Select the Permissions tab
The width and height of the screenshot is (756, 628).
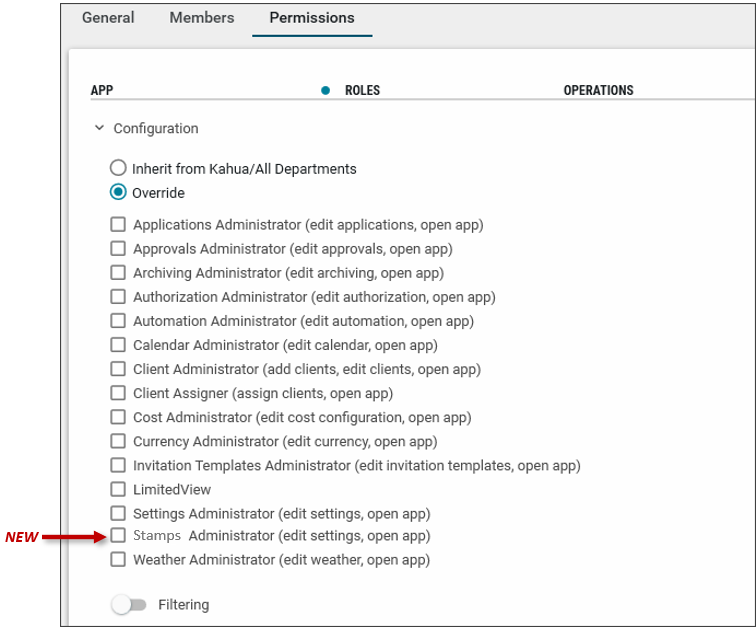(312, 18)
